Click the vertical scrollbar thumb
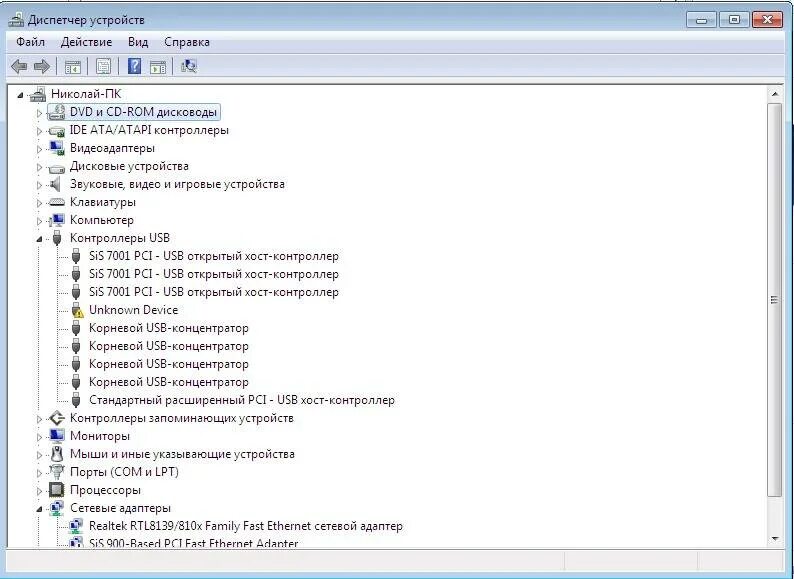Screen dimensions: 794x579 tap(774, 299)
